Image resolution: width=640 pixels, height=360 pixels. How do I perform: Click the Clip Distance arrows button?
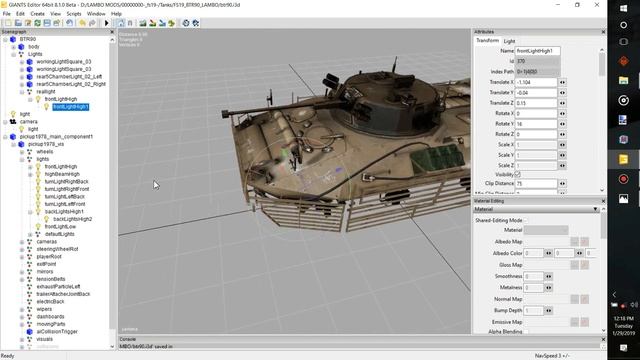[562, 184]
